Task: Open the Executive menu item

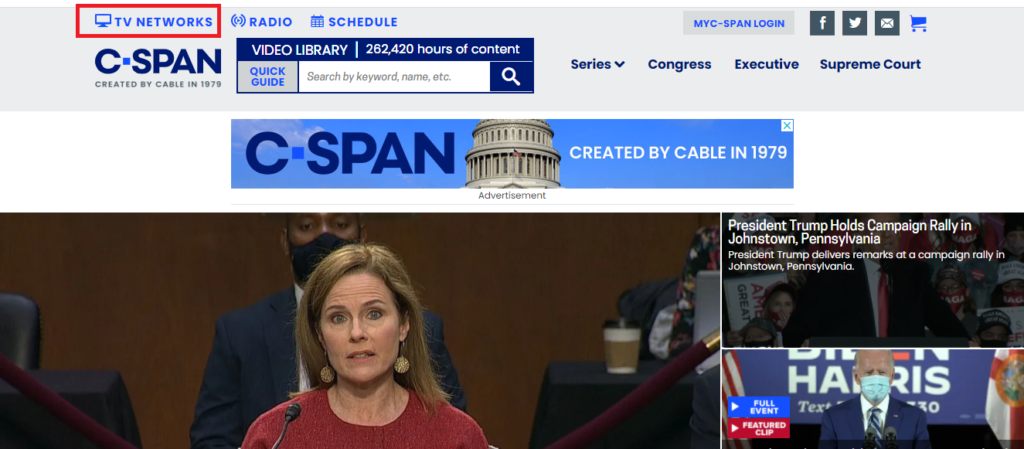Action: tap(767, 64)
